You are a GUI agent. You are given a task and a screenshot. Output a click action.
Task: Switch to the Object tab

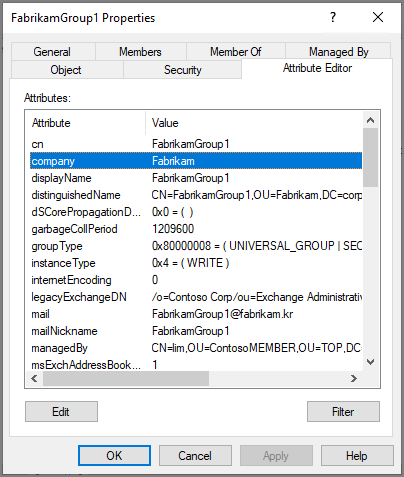coord(66,70)
